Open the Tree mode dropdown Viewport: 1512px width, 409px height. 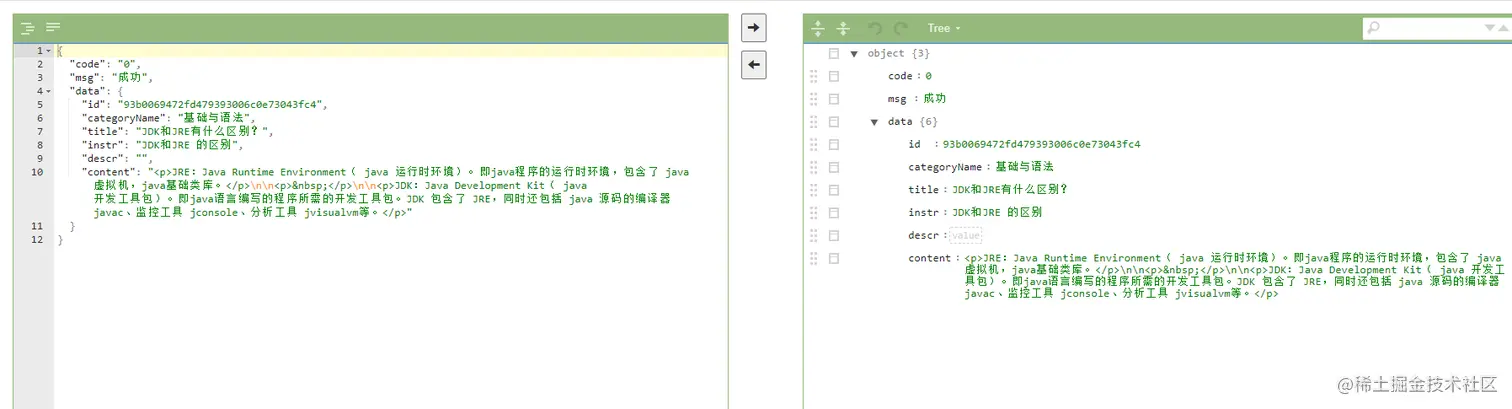[943, 28]
